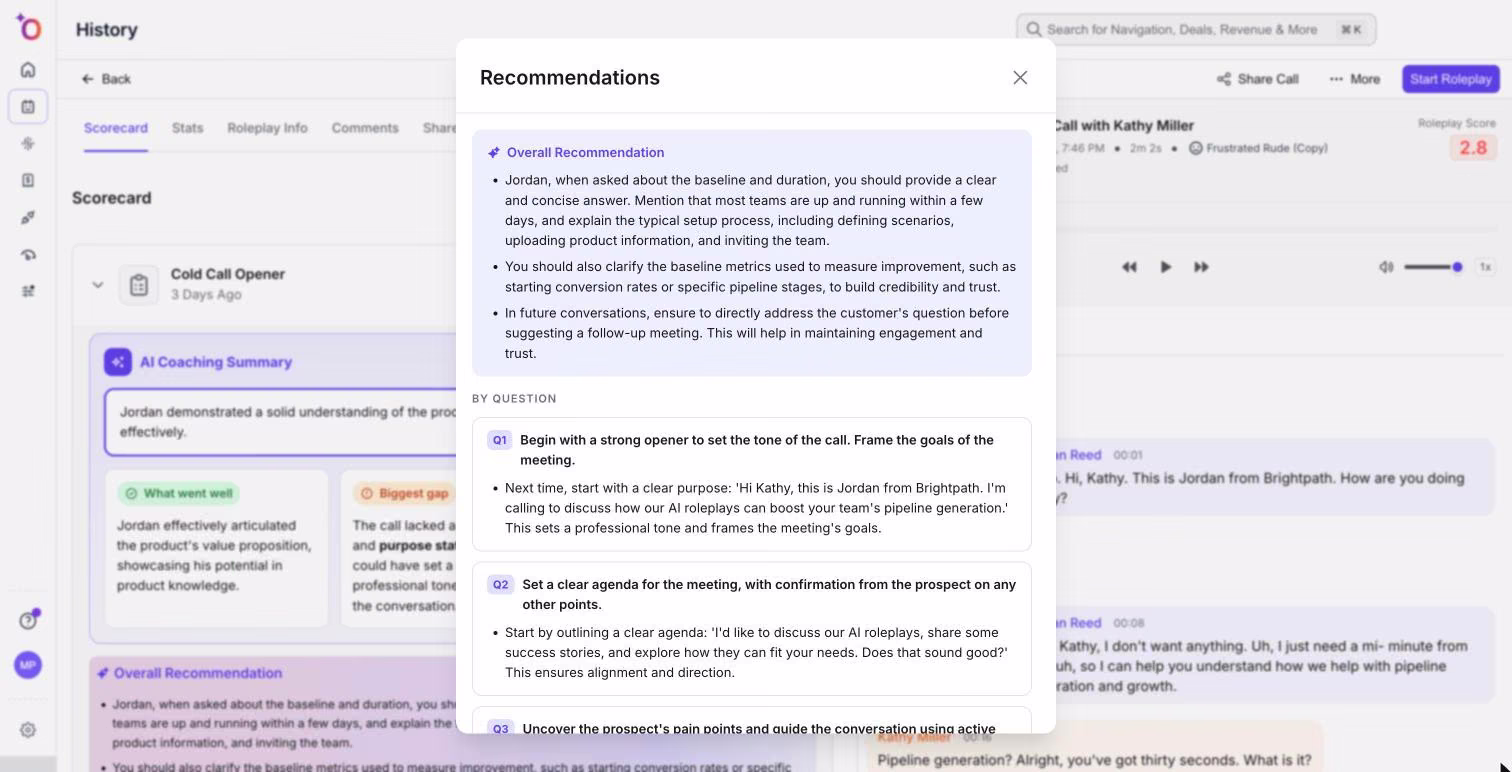Click the Q2 clear agenda recommendation

pyautogui.click(x=752, y=629)
